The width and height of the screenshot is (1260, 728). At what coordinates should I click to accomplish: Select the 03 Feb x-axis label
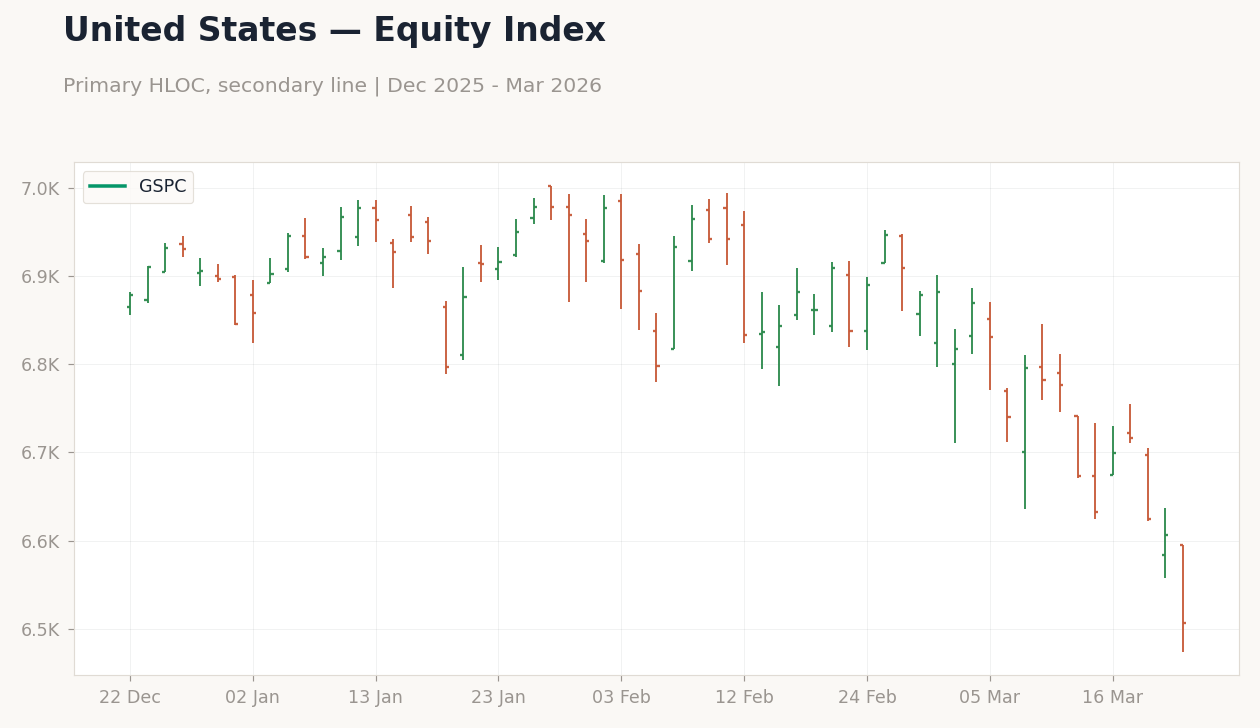click(621, 698)
